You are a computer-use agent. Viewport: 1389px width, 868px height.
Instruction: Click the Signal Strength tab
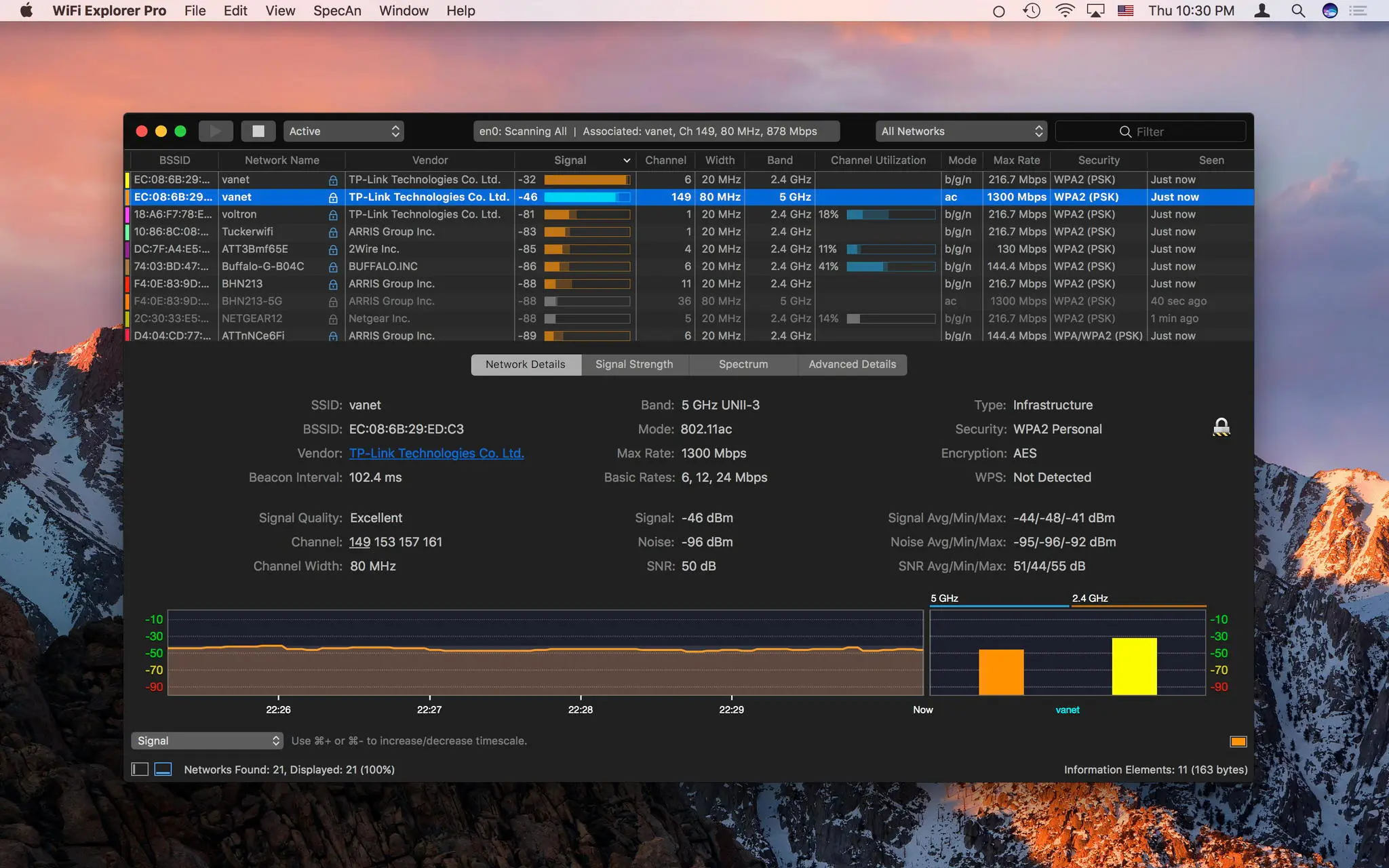(634, 363)
